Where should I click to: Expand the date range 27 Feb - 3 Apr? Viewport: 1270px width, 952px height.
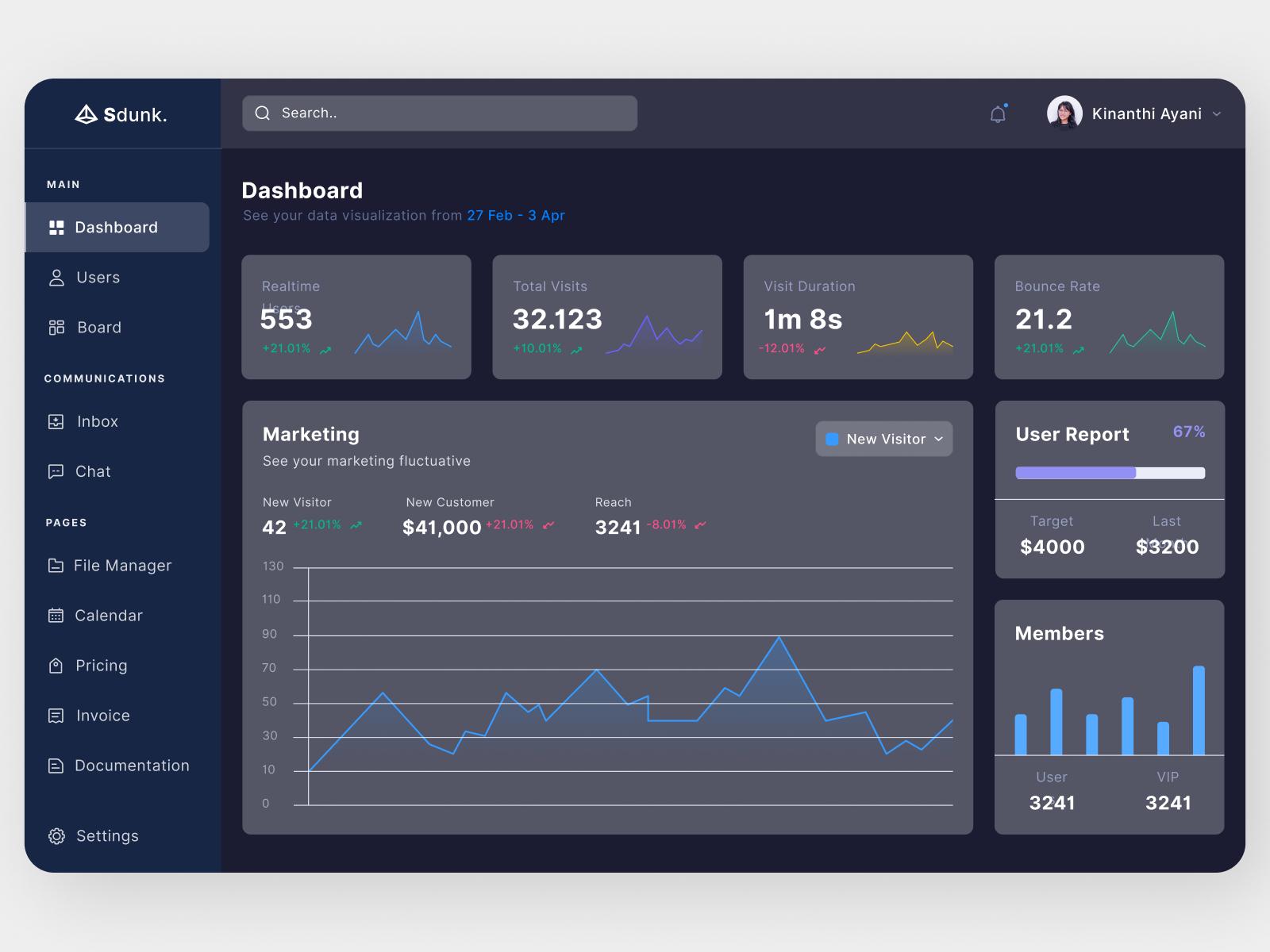pos(515,215)
